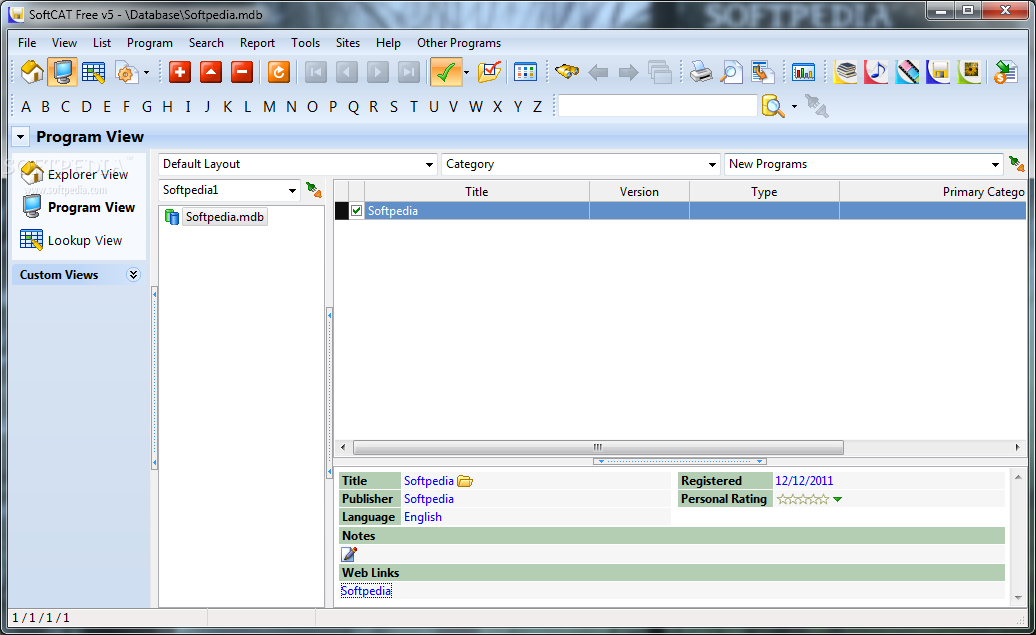Add a new record with red plus icon
The height and width of the screenshot is (635, 1036).
[180, 72]
